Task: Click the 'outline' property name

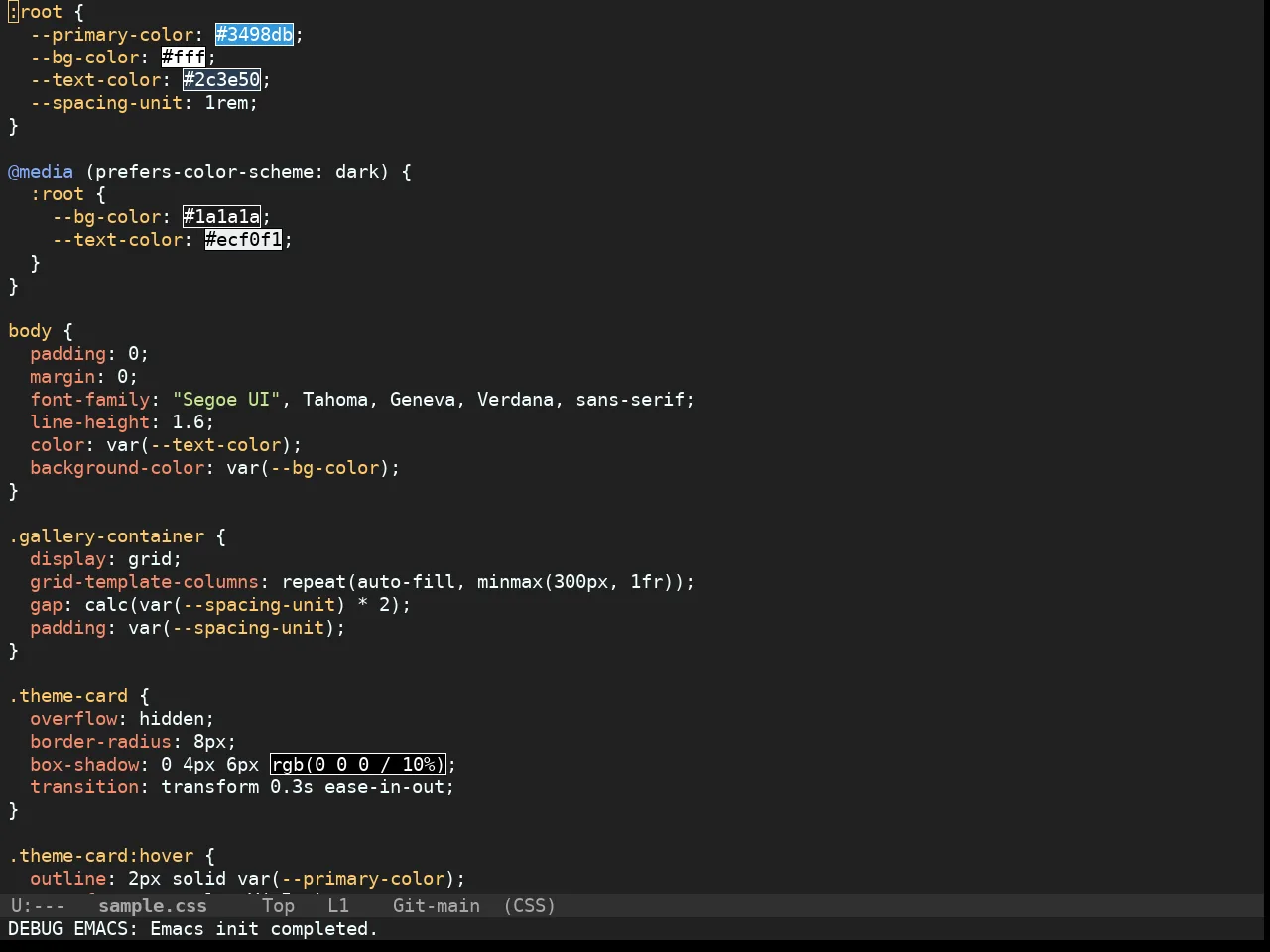Action: pyautogui.click(x=68, y=879)
